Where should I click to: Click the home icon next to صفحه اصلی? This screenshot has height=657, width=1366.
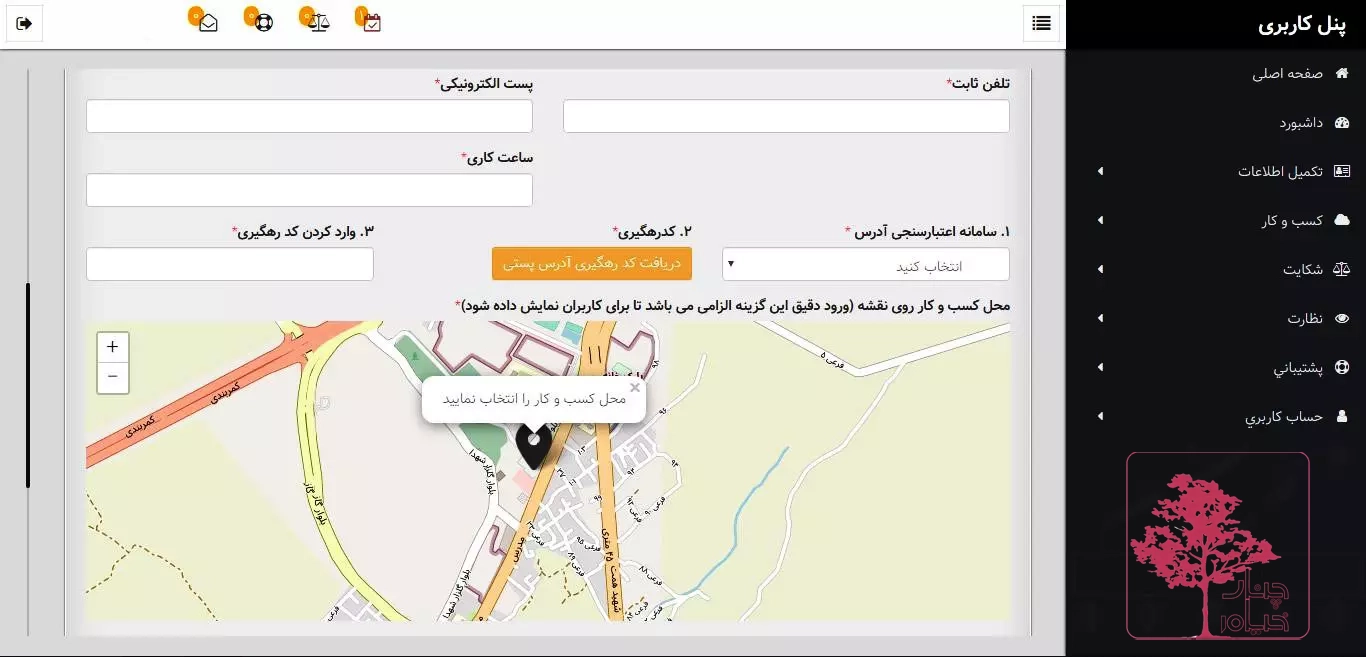coord(1342,74)
